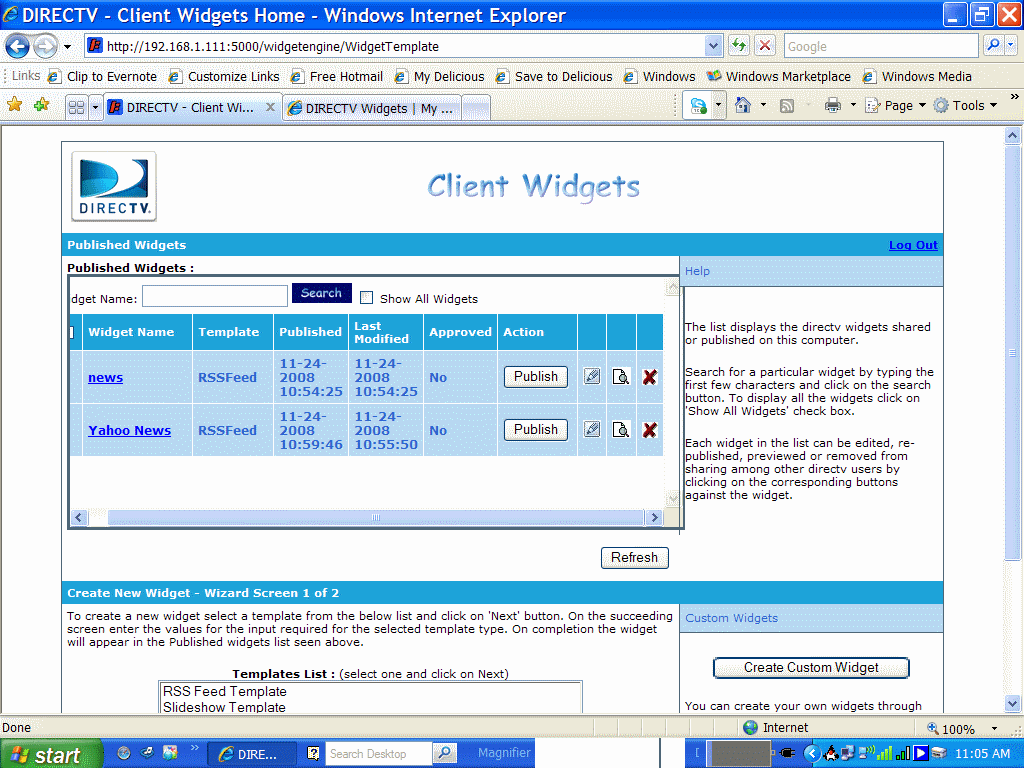Click Add to Favorites star-plus icon
The image size is (1024, 768).
[42, 104]
